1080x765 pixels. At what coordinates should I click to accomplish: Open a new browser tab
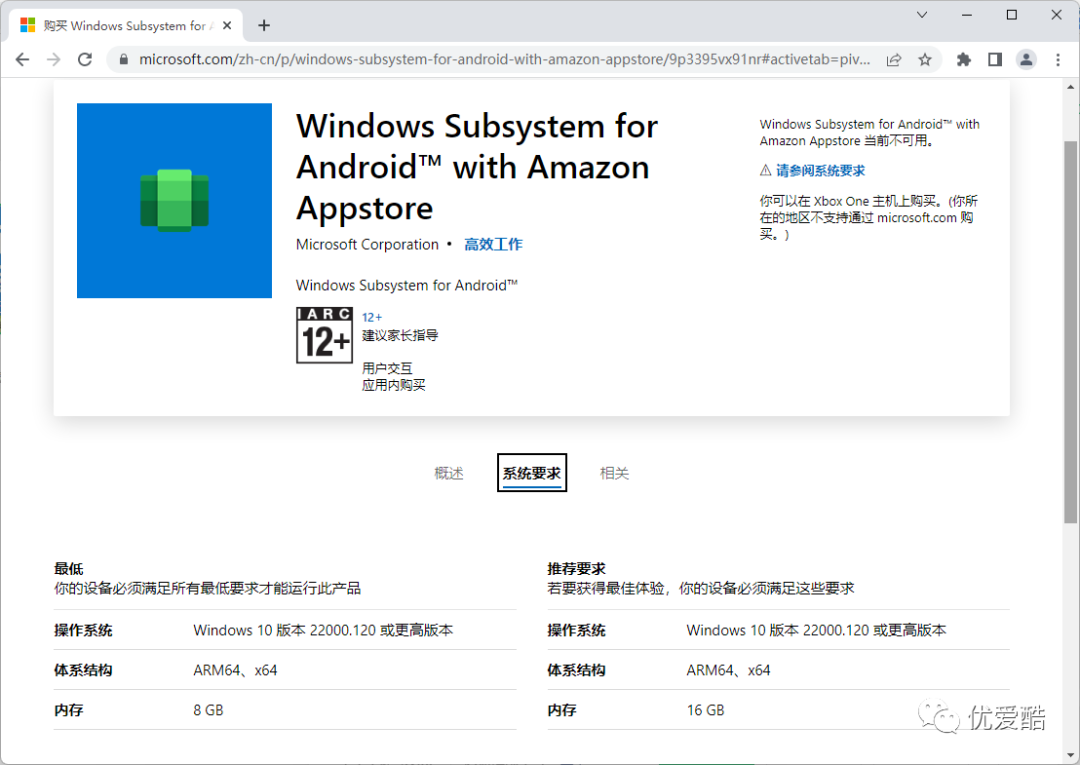click(x=264, y=25)
